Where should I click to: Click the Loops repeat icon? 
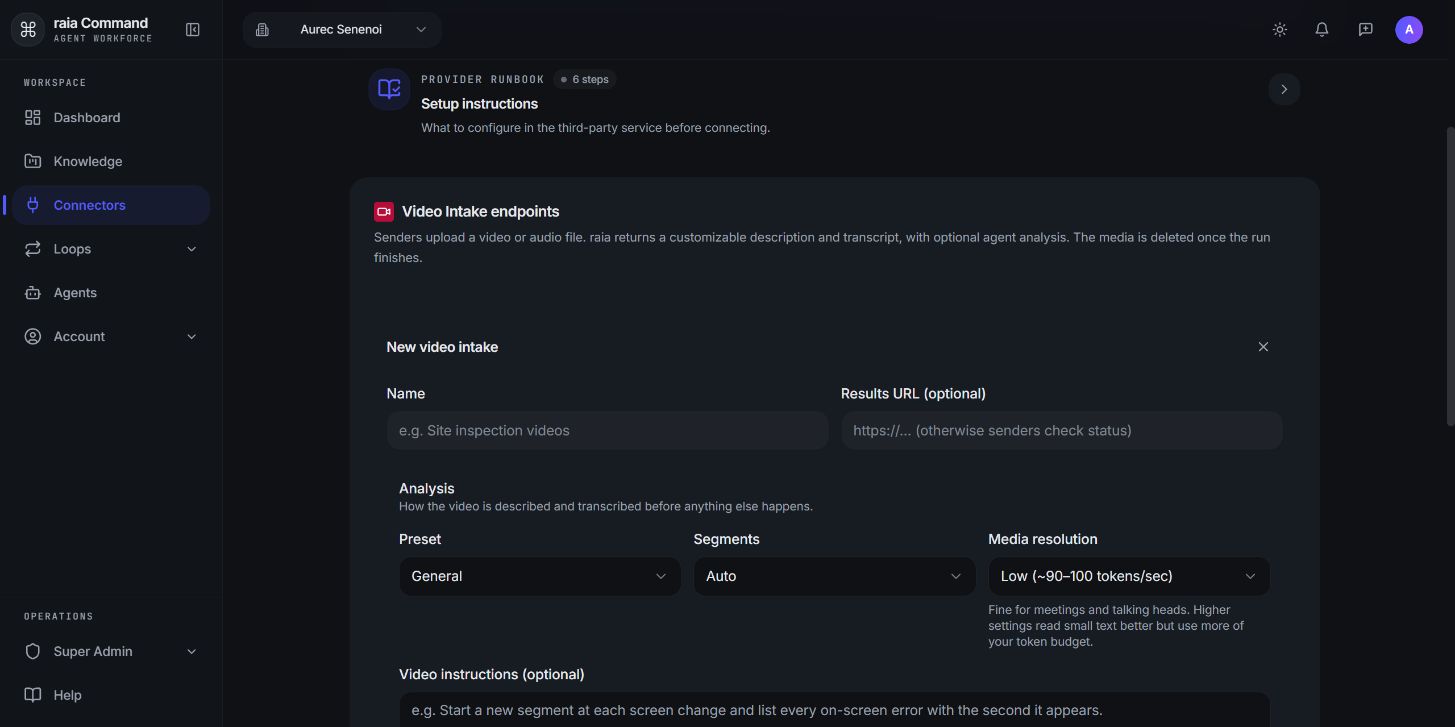coord(33,249)
